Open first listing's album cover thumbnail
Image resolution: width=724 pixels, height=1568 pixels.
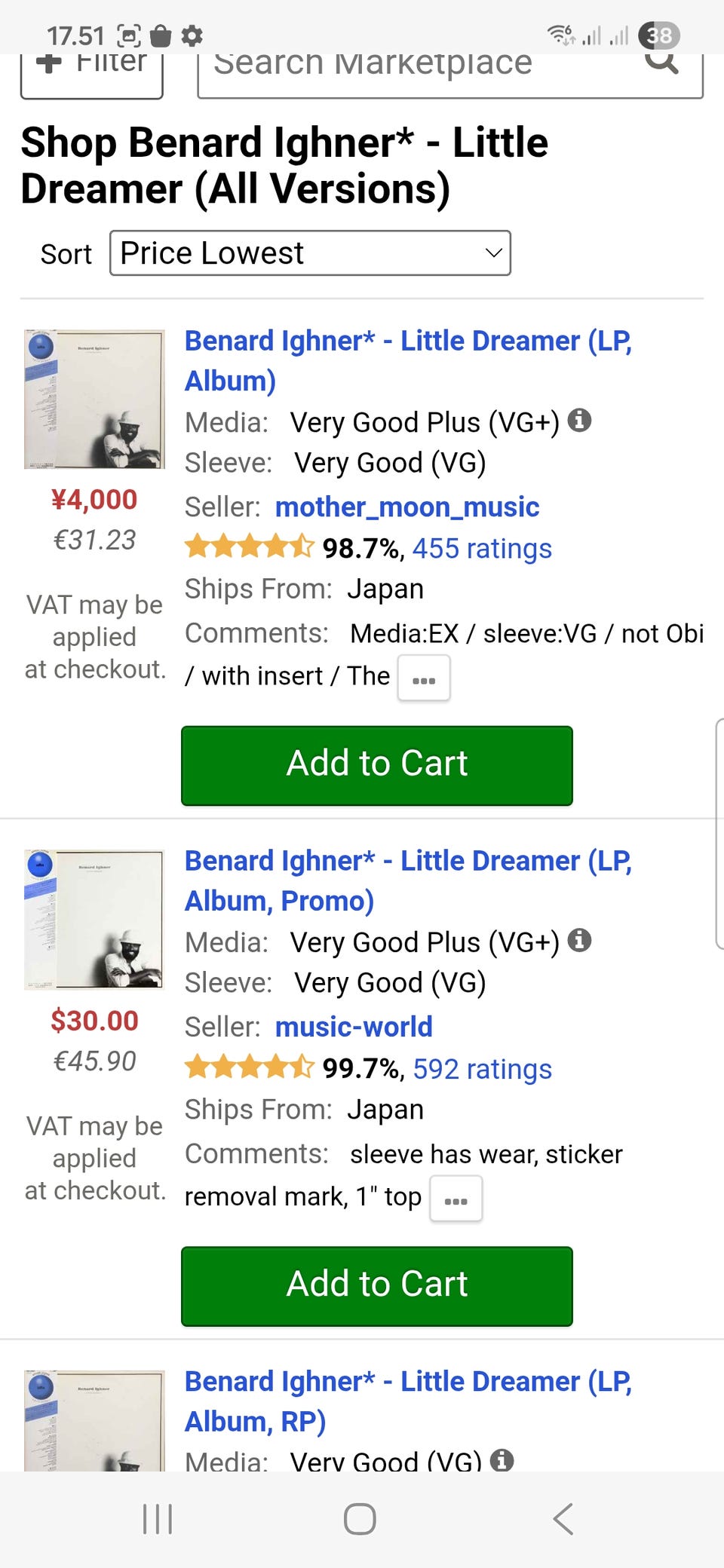[94, 399]
